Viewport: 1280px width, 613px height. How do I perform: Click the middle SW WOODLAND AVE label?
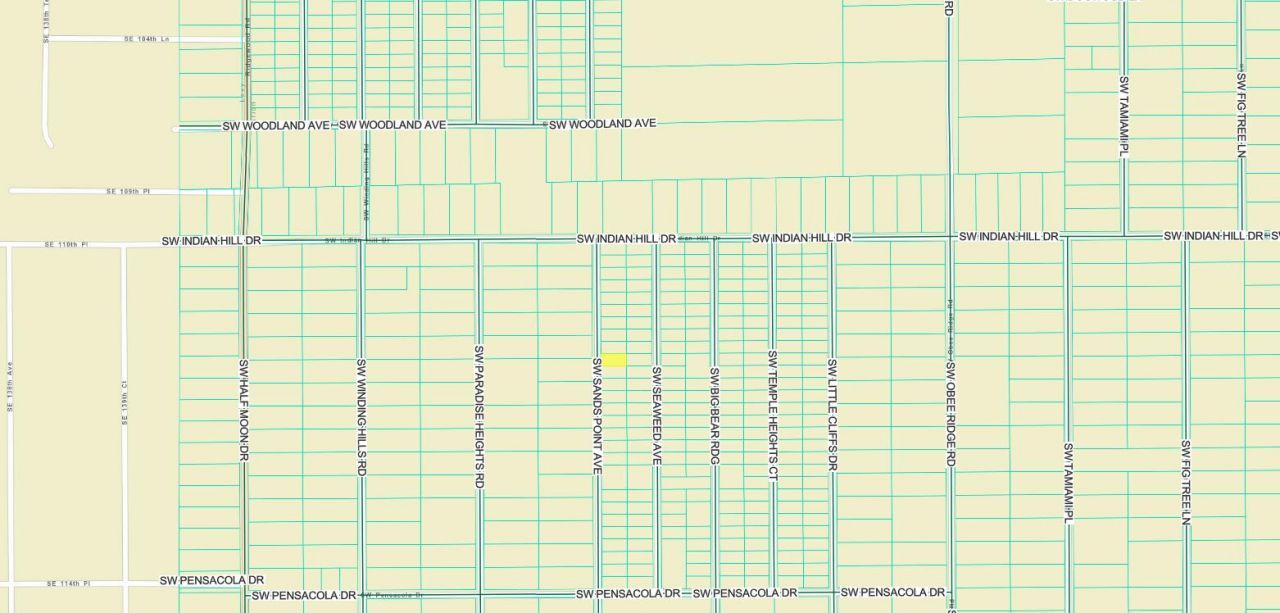click(x=392, y=125)
